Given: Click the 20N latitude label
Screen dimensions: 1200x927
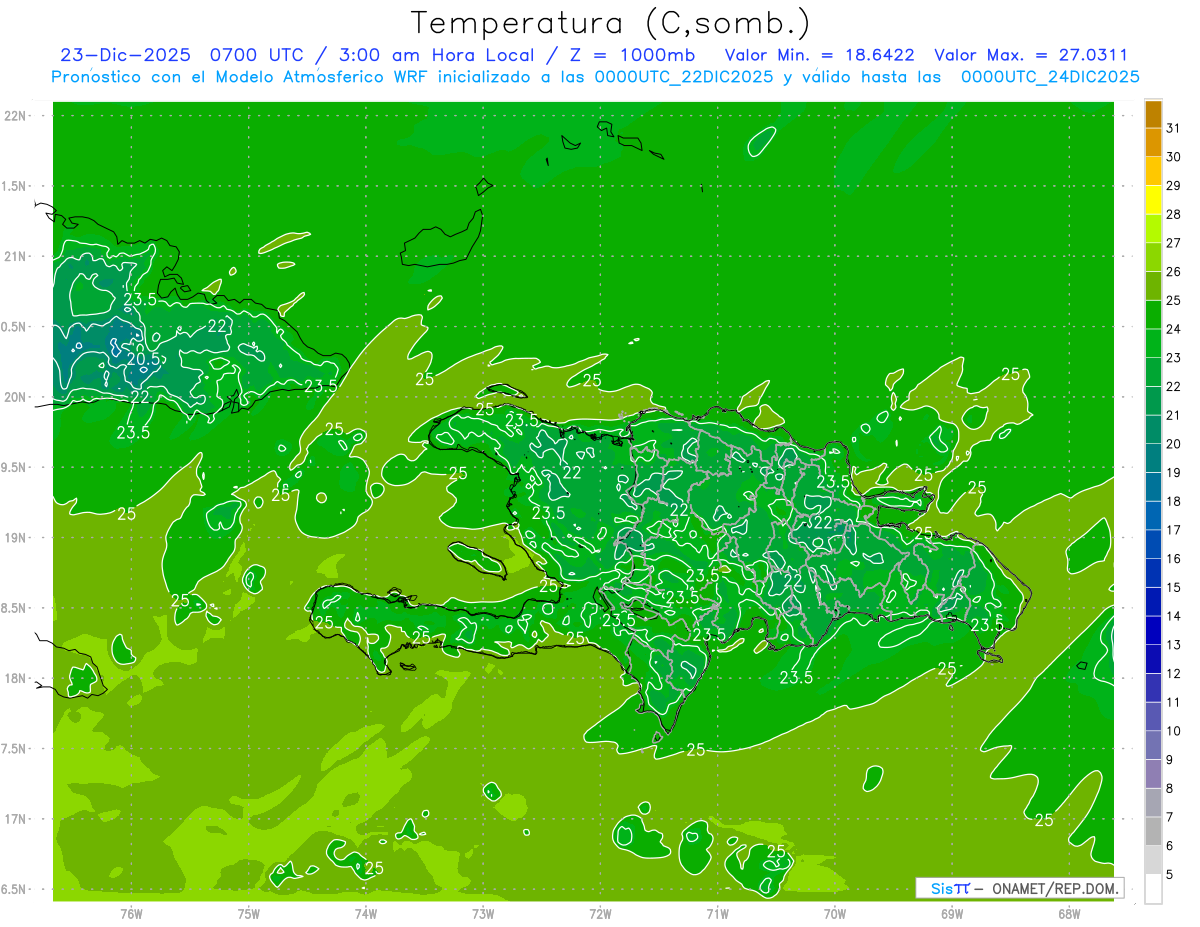Looking at the screenshot, I should [x=16, y=398].
